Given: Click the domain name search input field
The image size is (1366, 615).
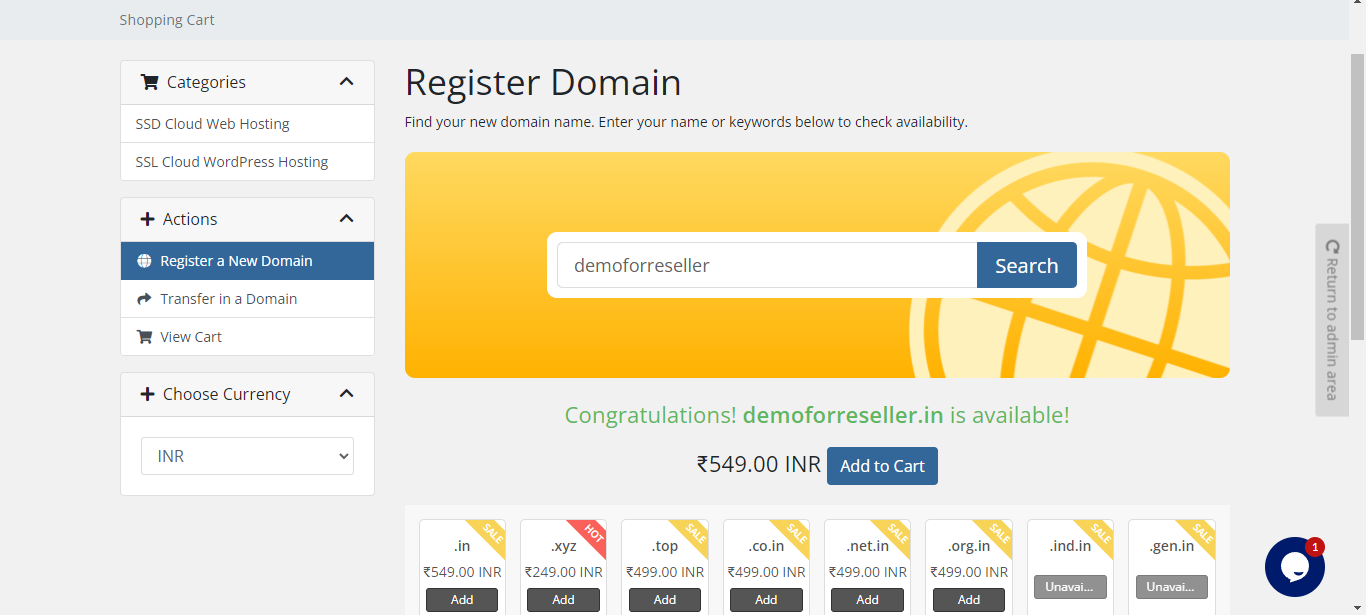Looking at the screenshot, I should pyautogui.click(x=766, y=266).
